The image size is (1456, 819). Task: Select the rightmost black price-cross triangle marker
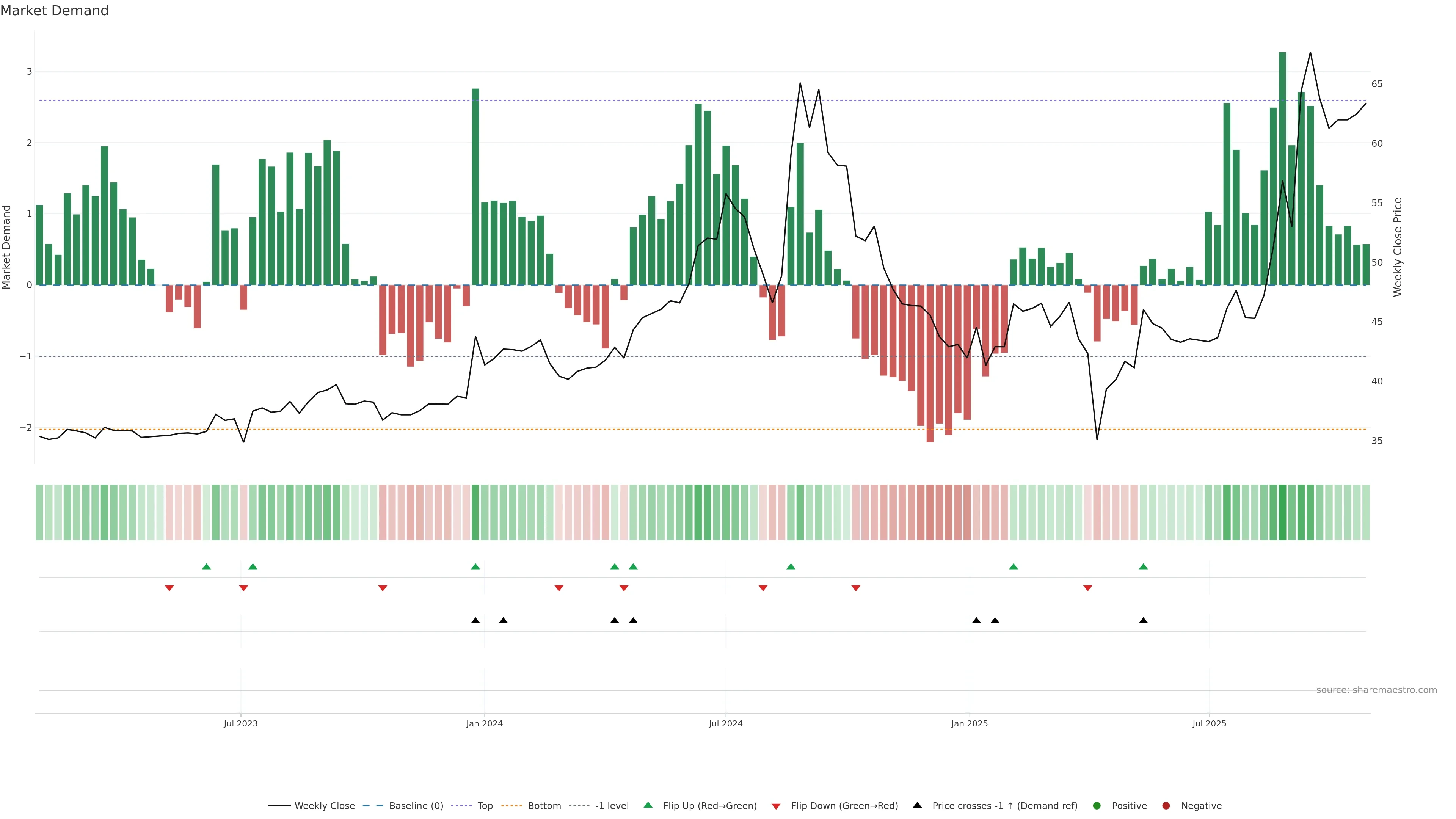[1144, 621]
